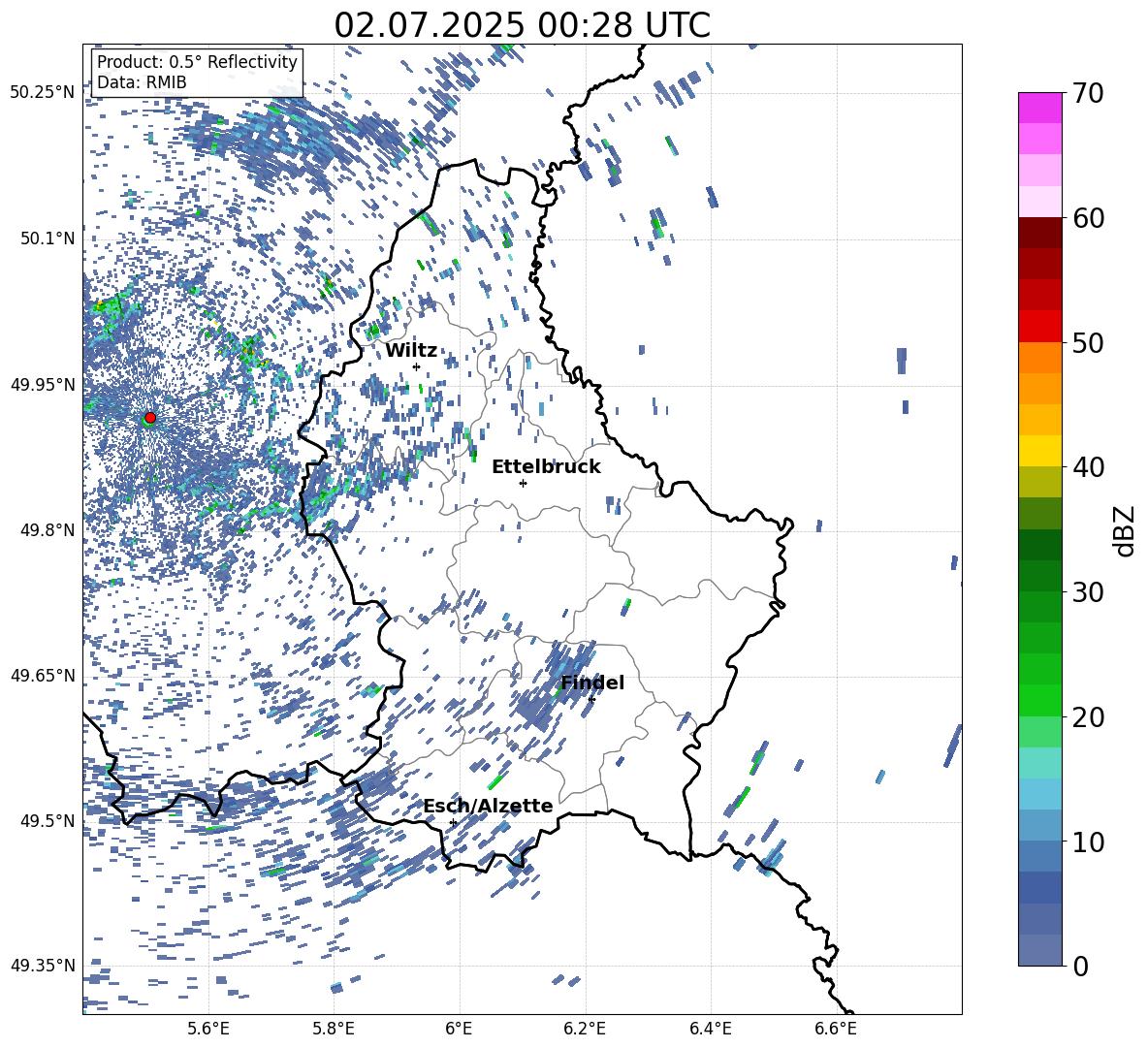Click the 'Product: 0.5° Reflectivity' text
The width and height of the screenshot is (1148, 1048).
point(197,62)
